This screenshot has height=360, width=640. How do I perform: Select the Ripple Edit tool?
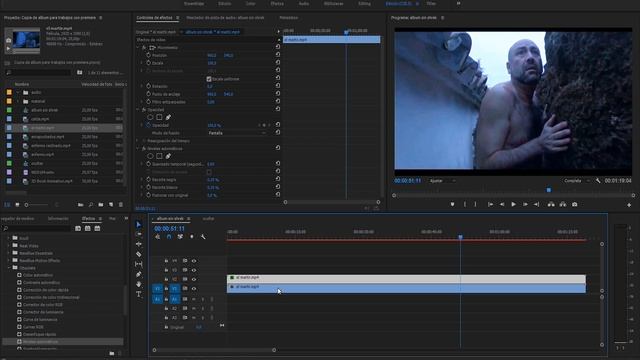click(x=138, y=244)
